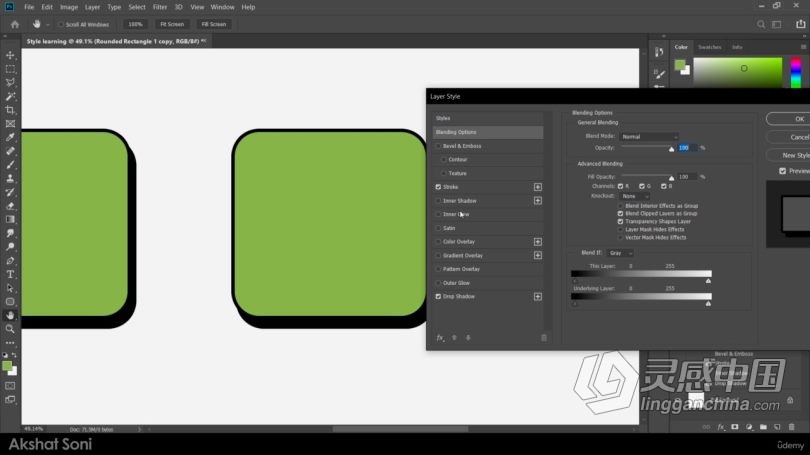Open the search icon at top right

coord(761,24)
